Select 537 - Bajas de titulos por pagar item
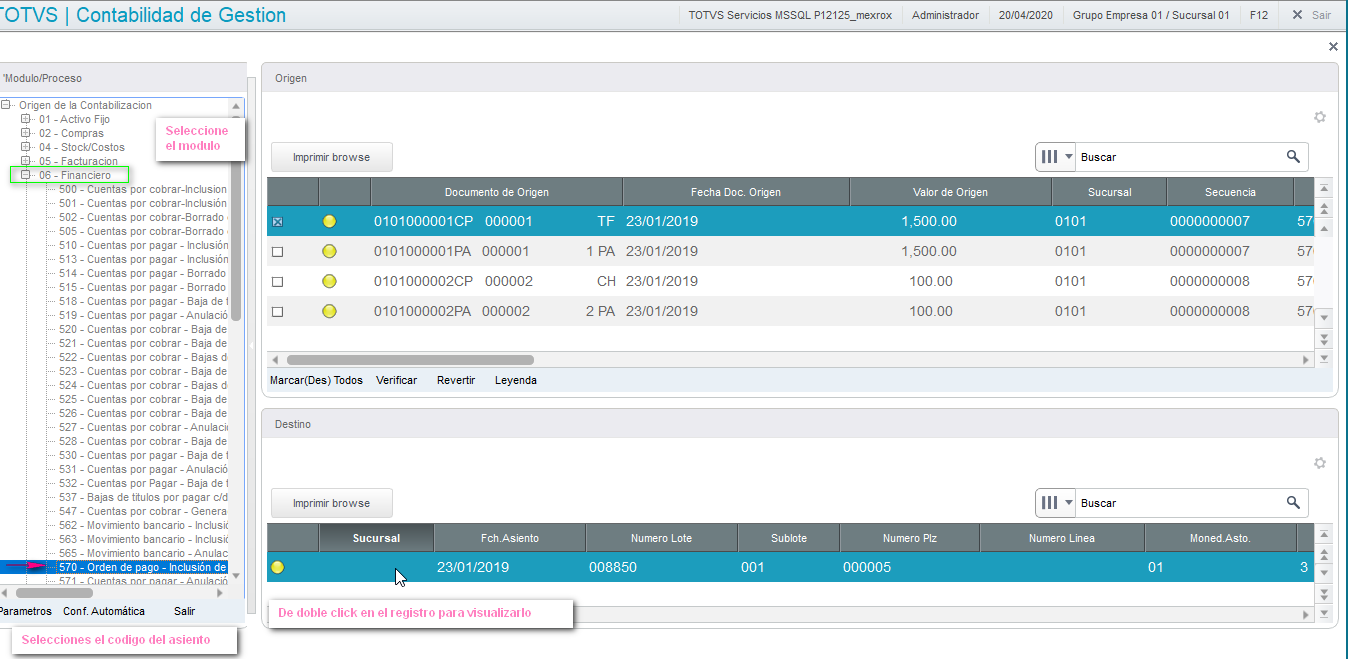Viewport: 1348px width, 659px height. [x=143, y=497]
